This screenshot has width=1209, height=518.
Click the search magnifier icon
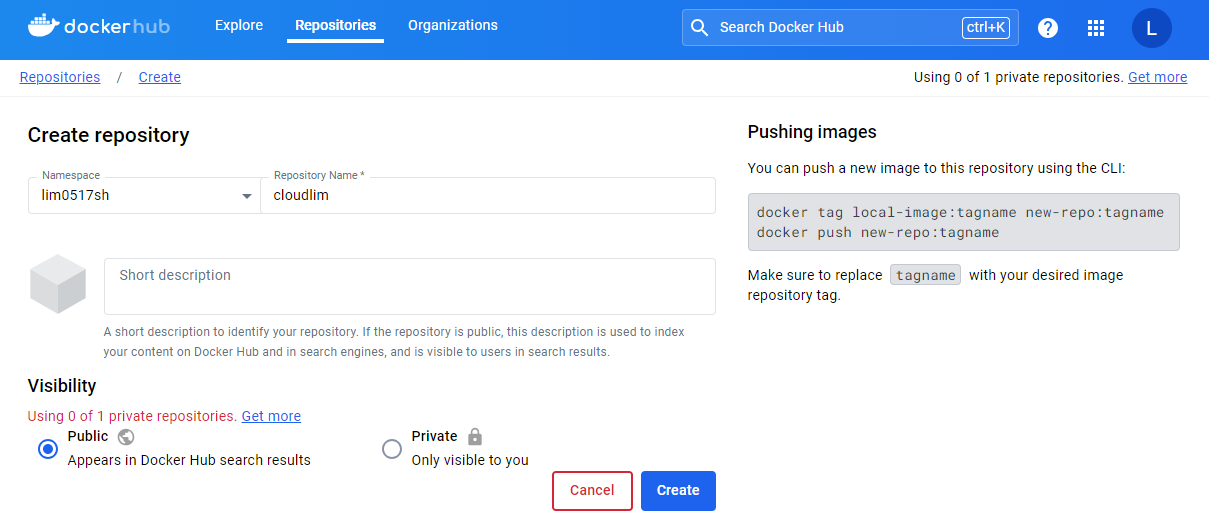tap(700, 27)
